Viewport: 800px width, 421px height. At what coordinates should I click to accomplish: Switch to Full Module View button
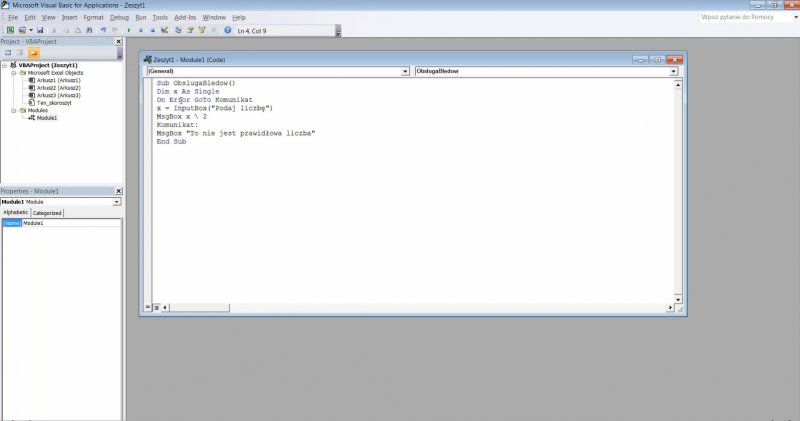click(x=156, y=307)
